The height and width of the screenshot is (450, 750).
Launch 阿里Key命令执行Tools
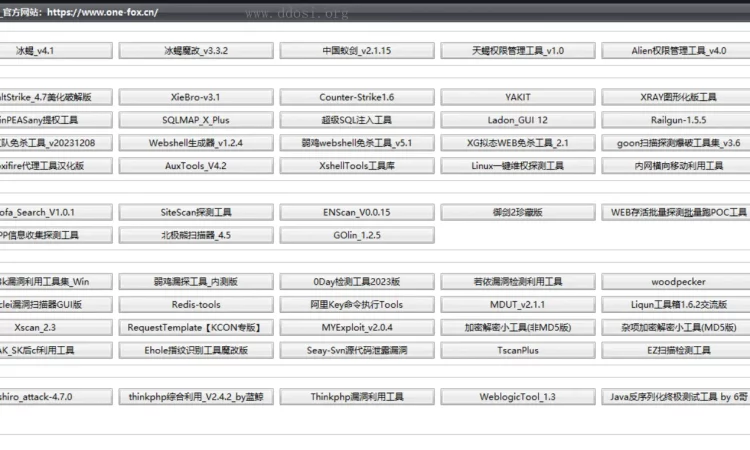(x=357, y=305)
